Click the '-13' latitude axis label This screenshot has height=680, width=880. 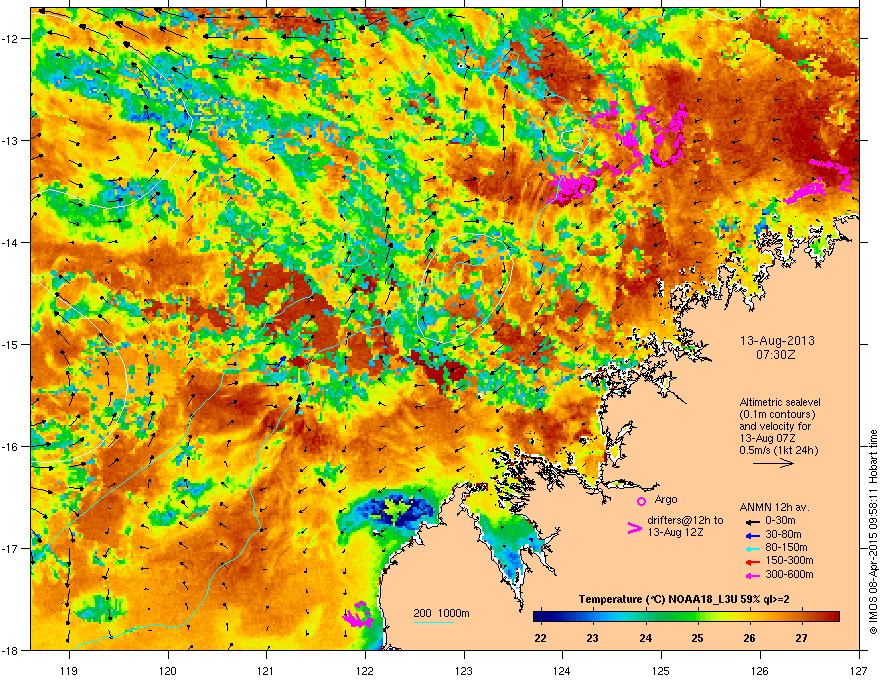pos(10,141)
